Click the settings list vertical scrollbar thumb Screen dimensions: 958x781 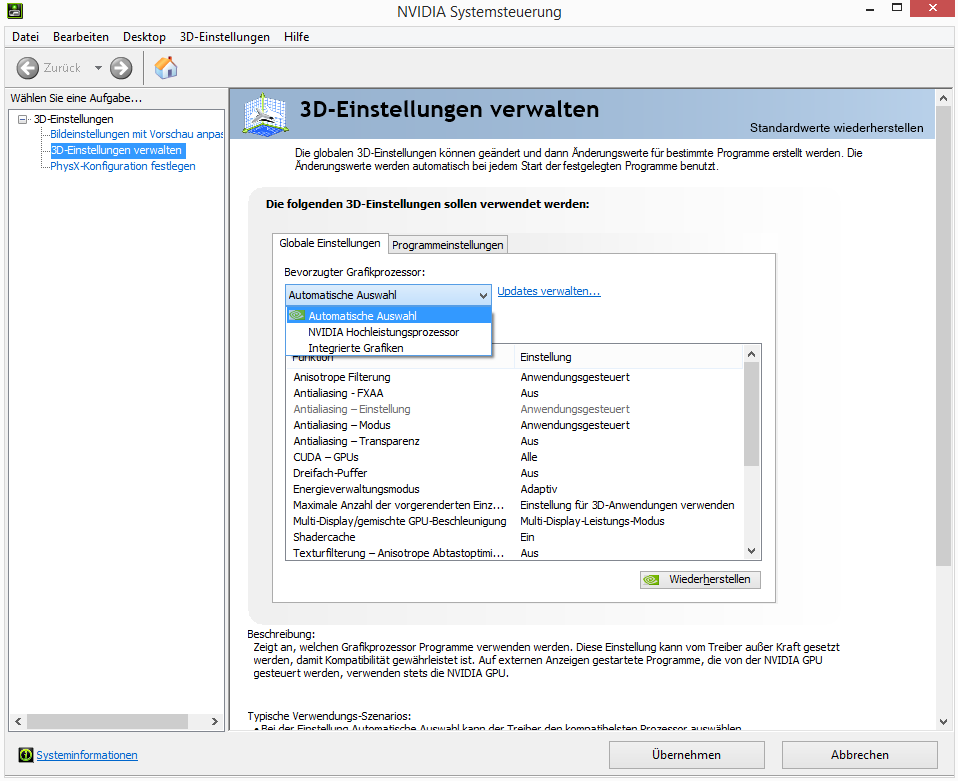click(751, 414)
